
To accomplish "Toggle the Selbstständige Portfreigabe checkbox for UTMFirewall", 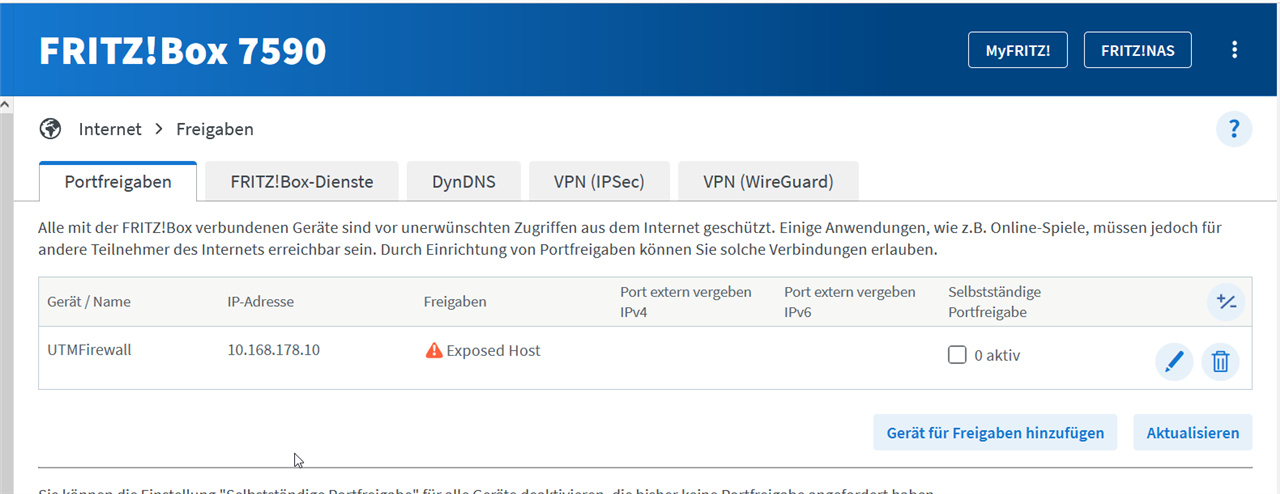I will 957,354.
